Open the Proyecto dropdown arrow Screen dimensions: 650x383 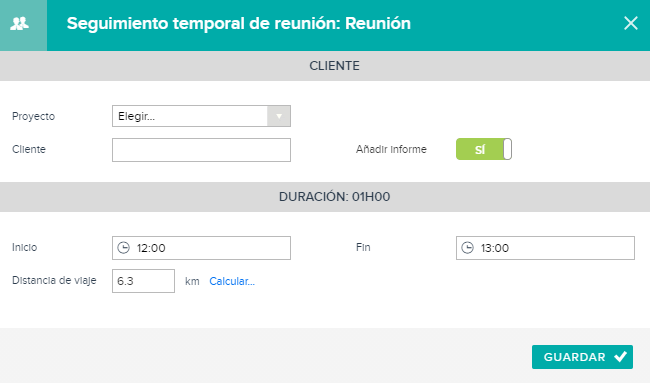click(x=279, y=116)
